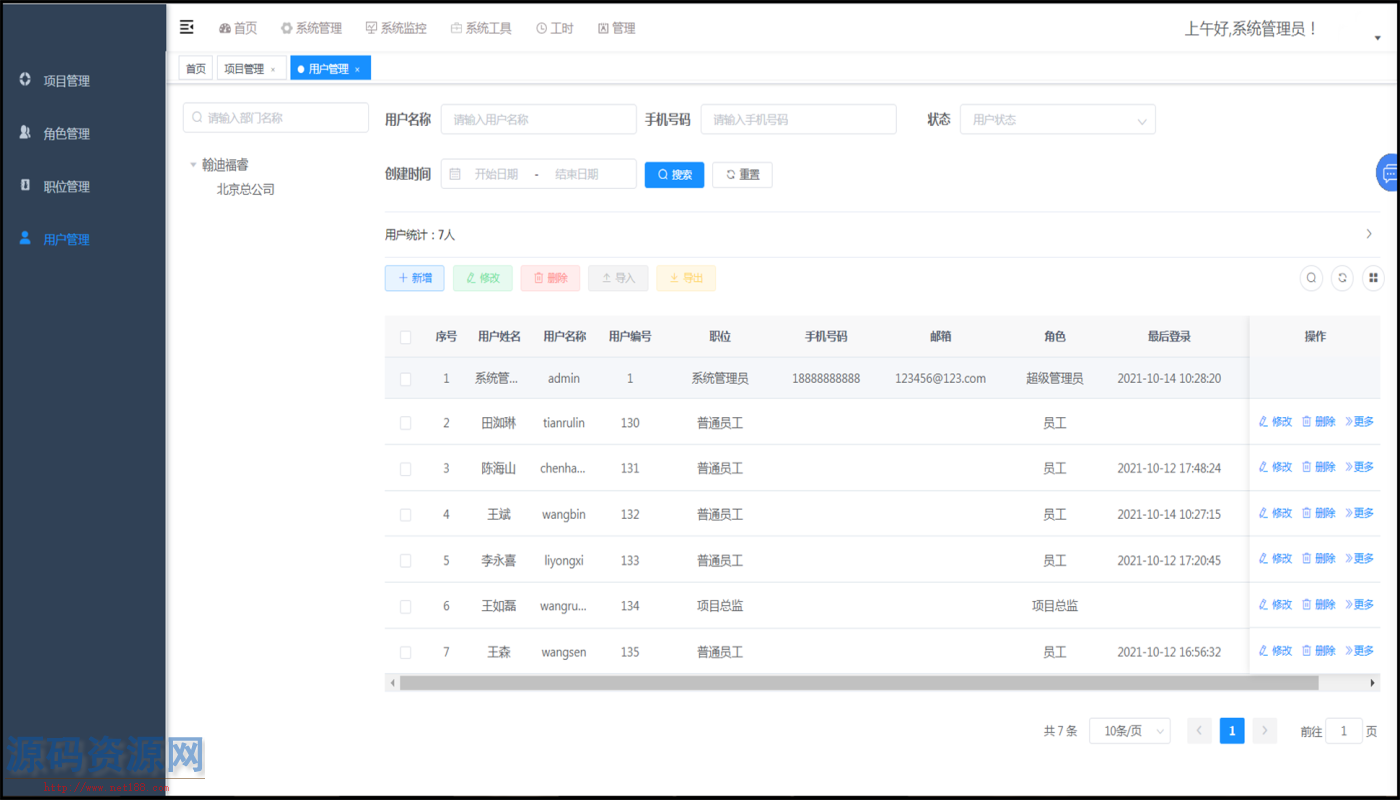
Task: Close the 用户管理 tab
Action: click(x=357, y=70)
